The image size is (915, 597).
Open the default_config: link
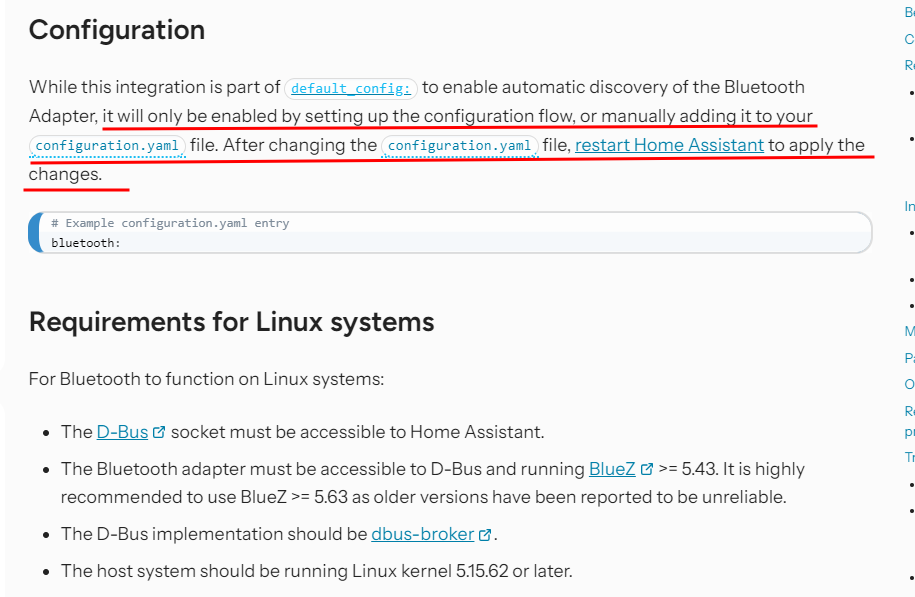point(351,88)
